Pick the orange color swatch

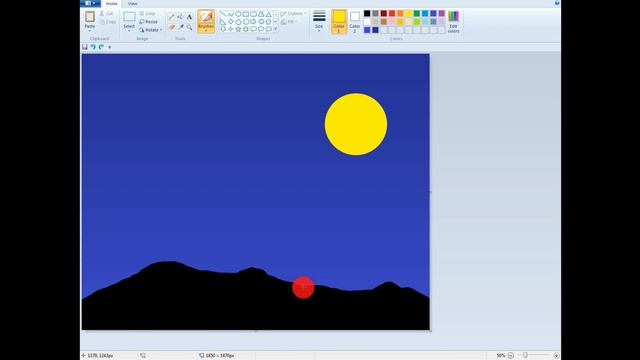click(400, 13)
